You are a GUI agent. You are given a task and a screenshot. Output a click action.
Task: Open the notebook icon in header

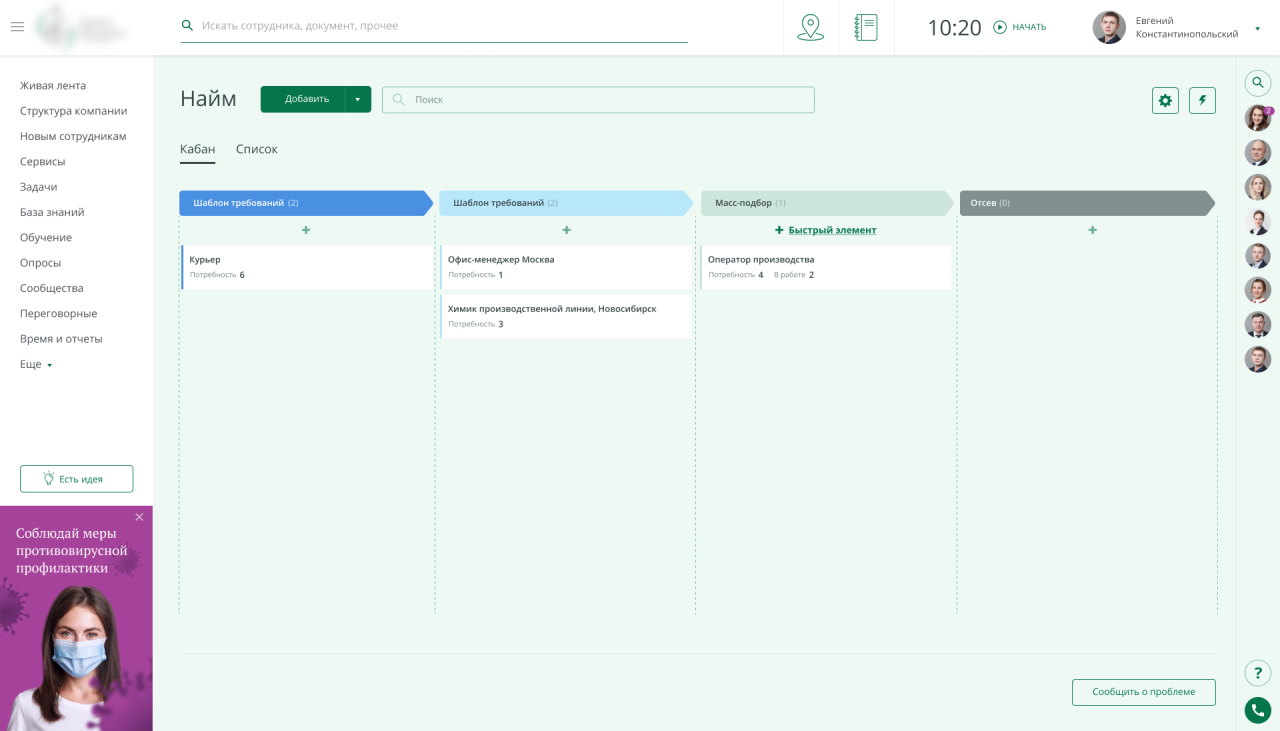[866, 27]
